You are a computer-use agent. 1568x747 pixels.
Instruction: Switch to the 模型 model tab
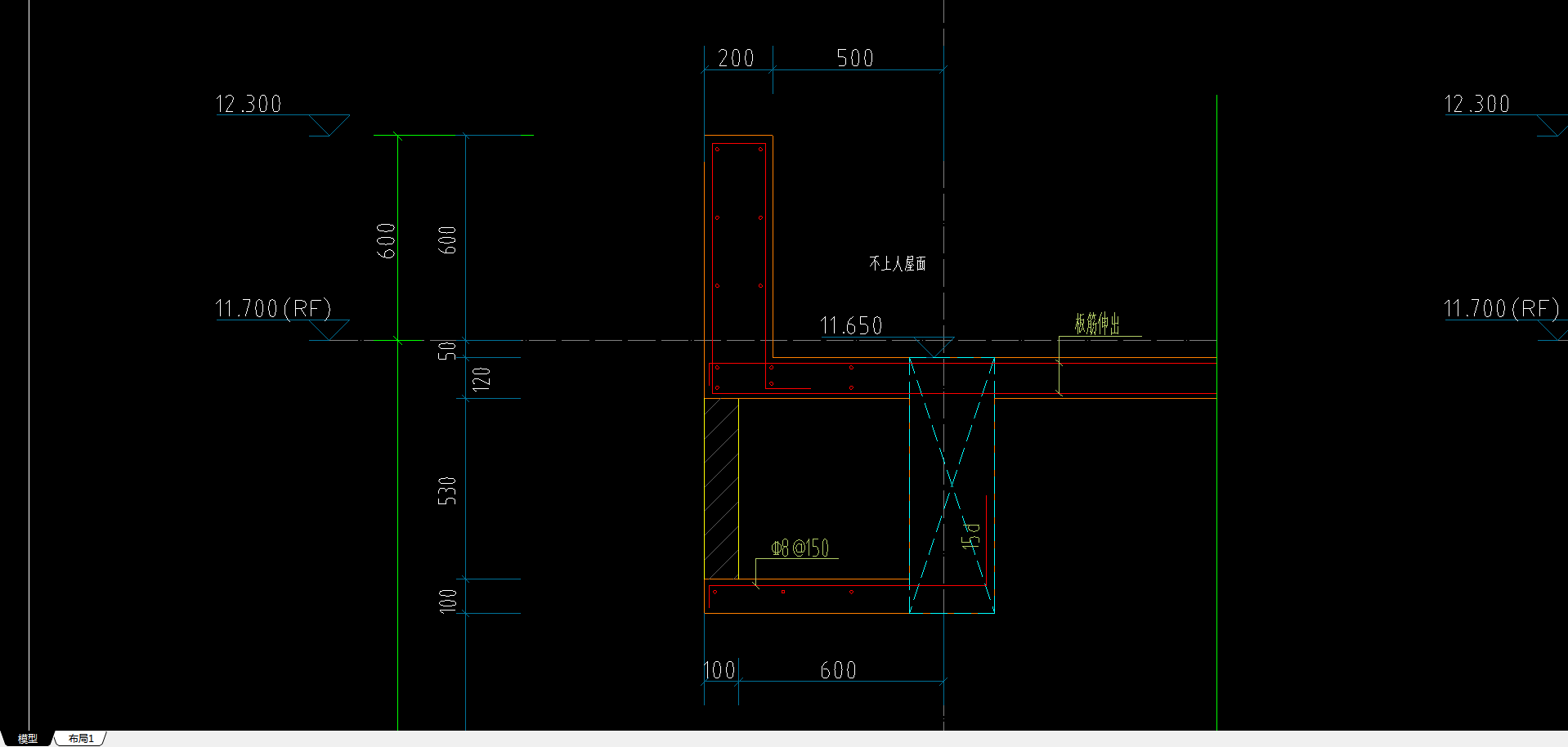tap(28, 739)
